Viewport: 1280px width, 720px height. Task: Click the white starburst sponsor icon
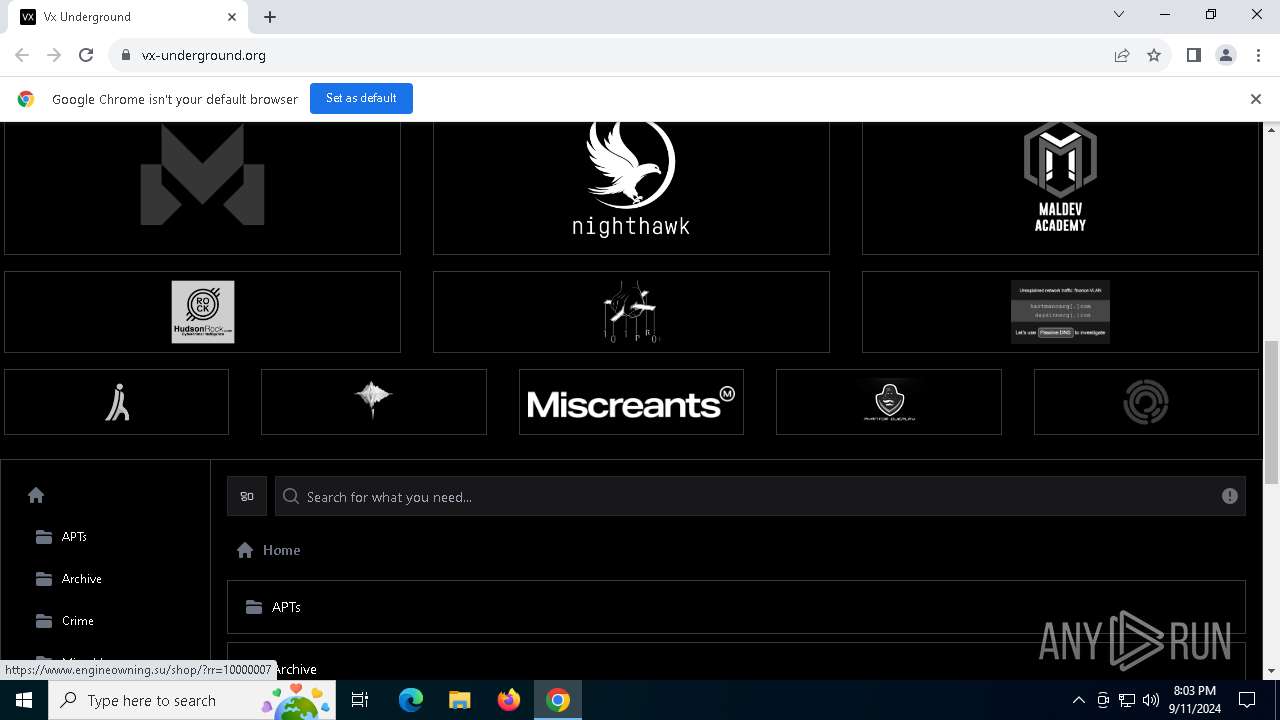pyautogui.click(x=374, y=402)
